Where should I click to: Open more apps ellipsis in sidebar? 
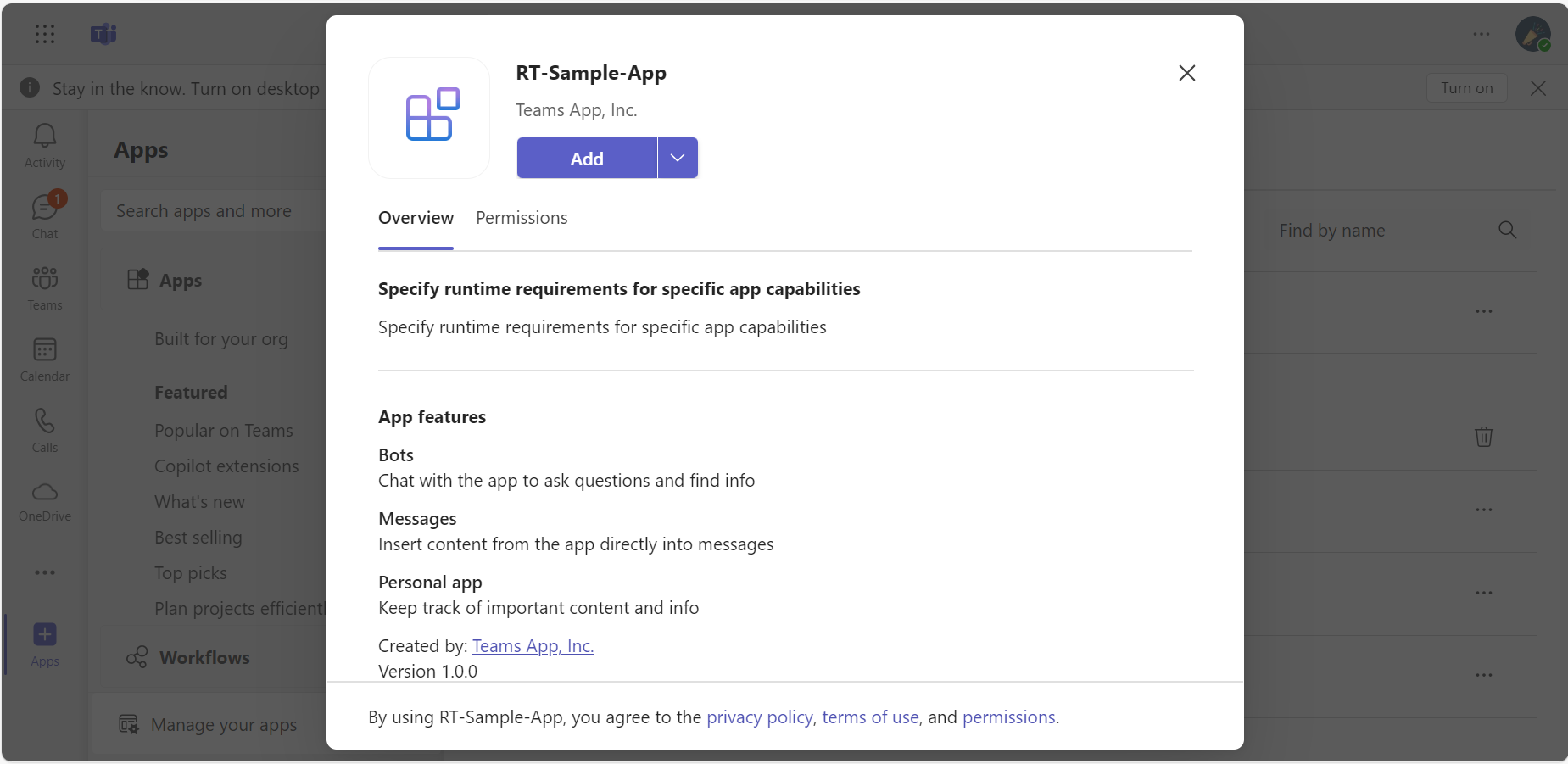pos(45,572)
